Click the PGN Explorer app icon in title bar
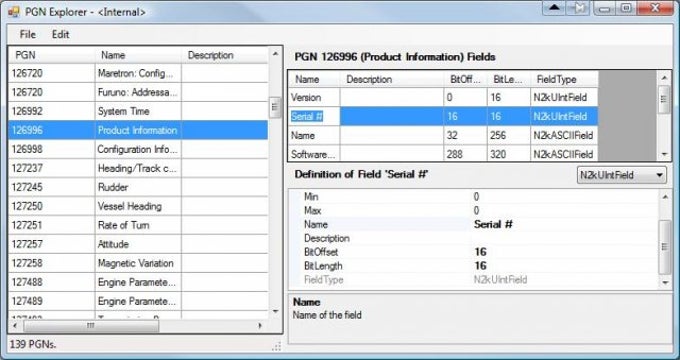Viewport: 680px width, 360px height. (x=13, y=12)
